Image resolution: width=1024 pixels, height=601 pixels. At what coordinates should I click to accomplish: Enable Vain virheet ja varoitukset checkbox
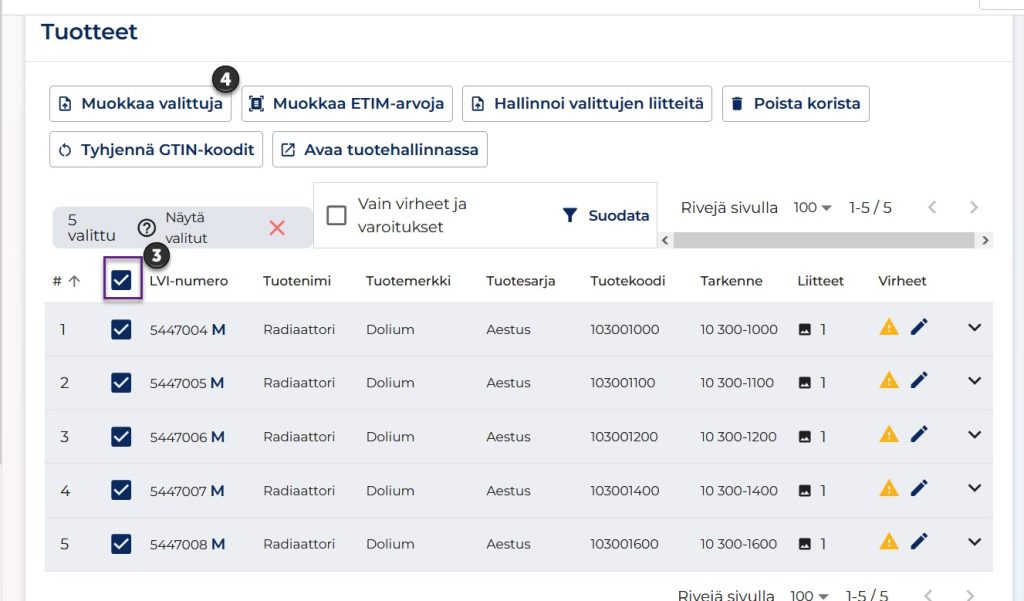337,215
